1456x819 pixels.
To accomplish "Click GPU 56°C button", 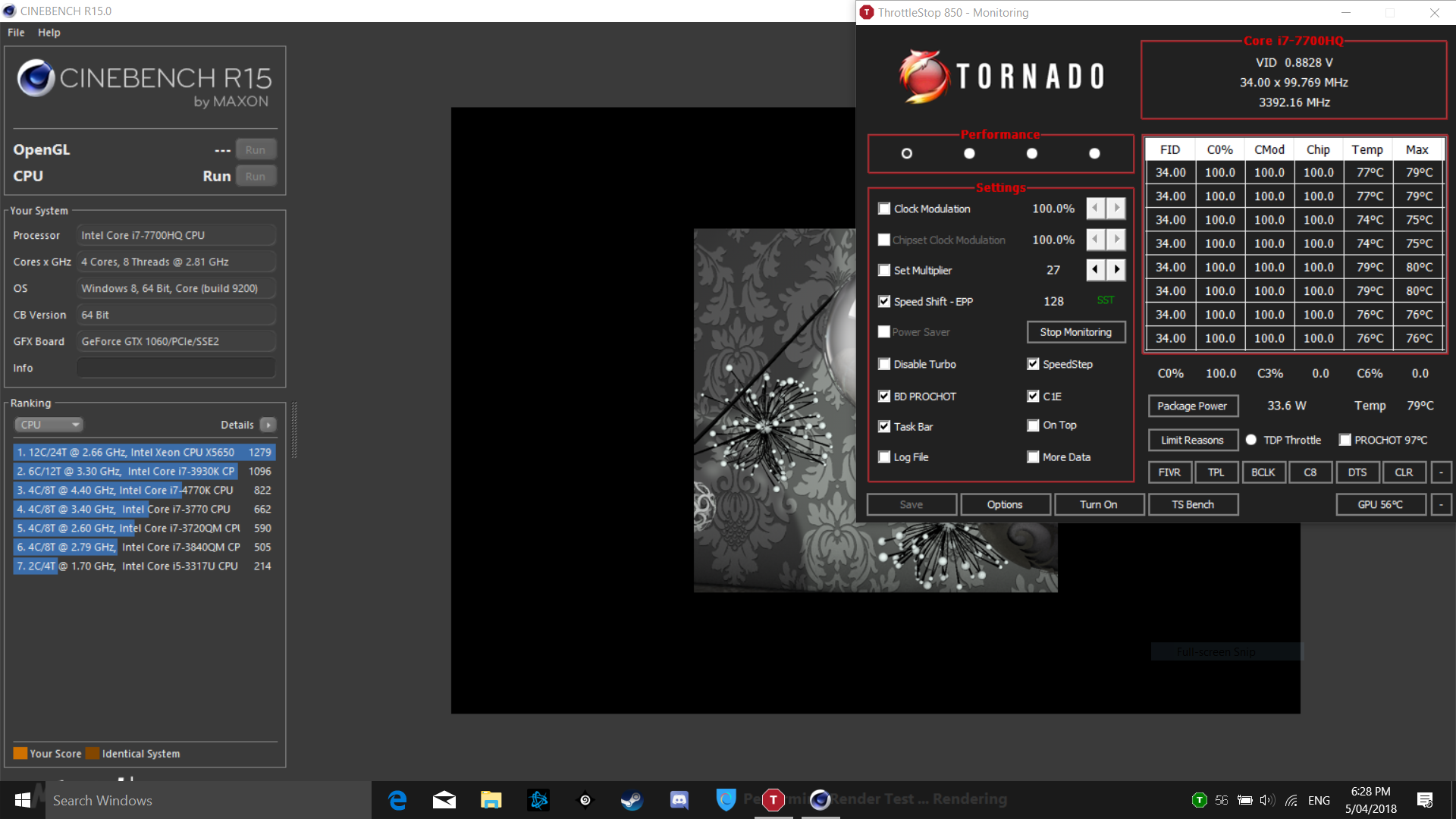I will click(1381, 504).
